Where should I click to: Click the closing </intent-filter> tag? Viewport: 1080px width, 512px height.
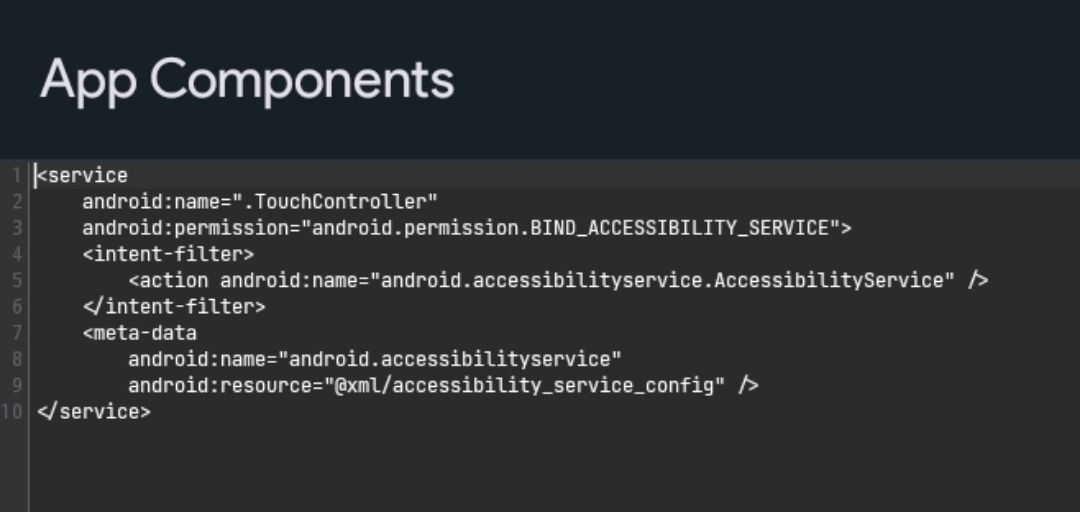(x=174, y=307)
